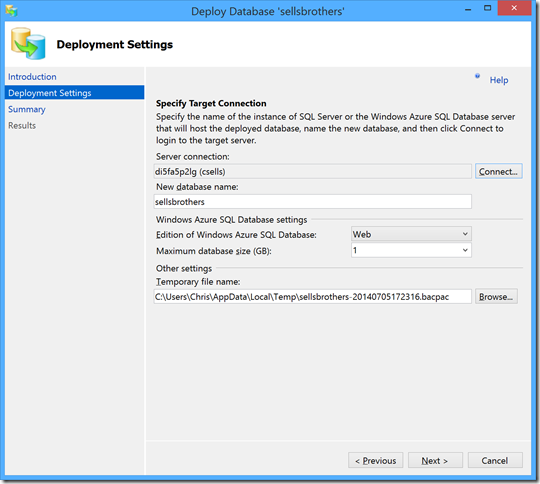
Task: Maximize the Deploy Database window
Action: [487, 8]
